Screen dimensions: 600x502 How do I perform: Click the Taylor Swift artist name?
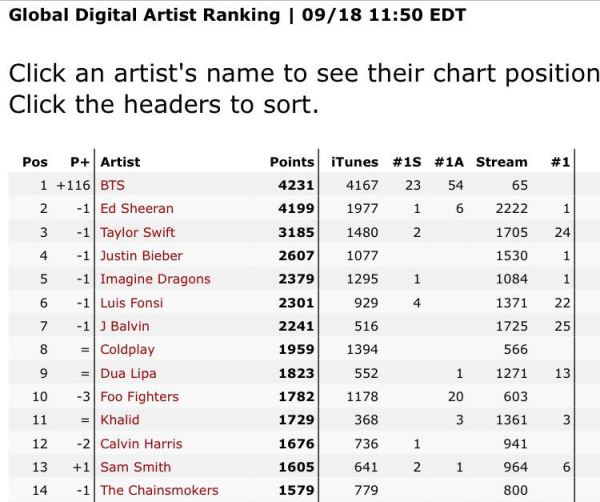tap(139, 232)
